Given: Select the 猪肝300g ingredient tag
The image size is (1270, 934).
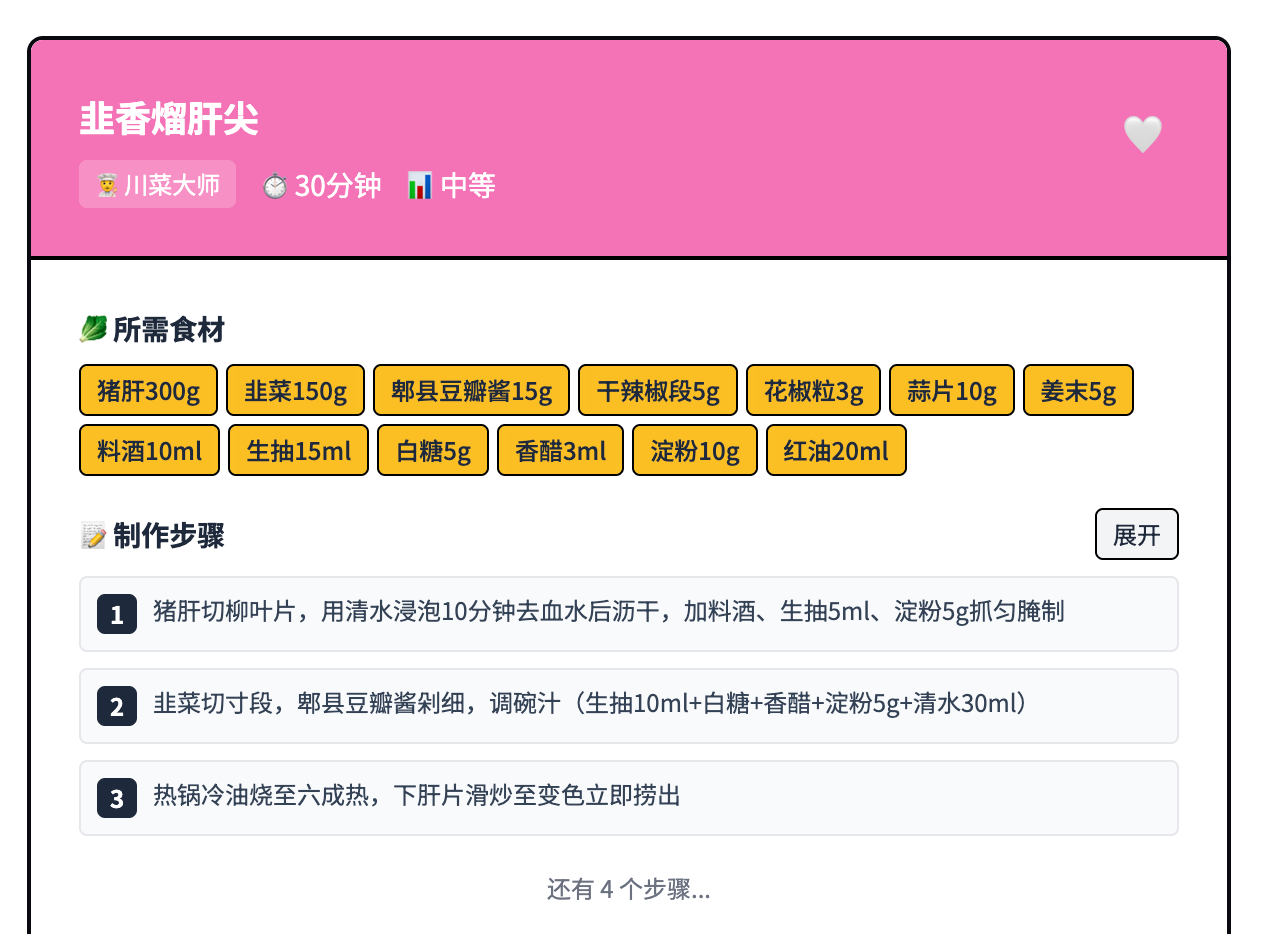Looking at the screenshot, I should click(x=148, y=390).
